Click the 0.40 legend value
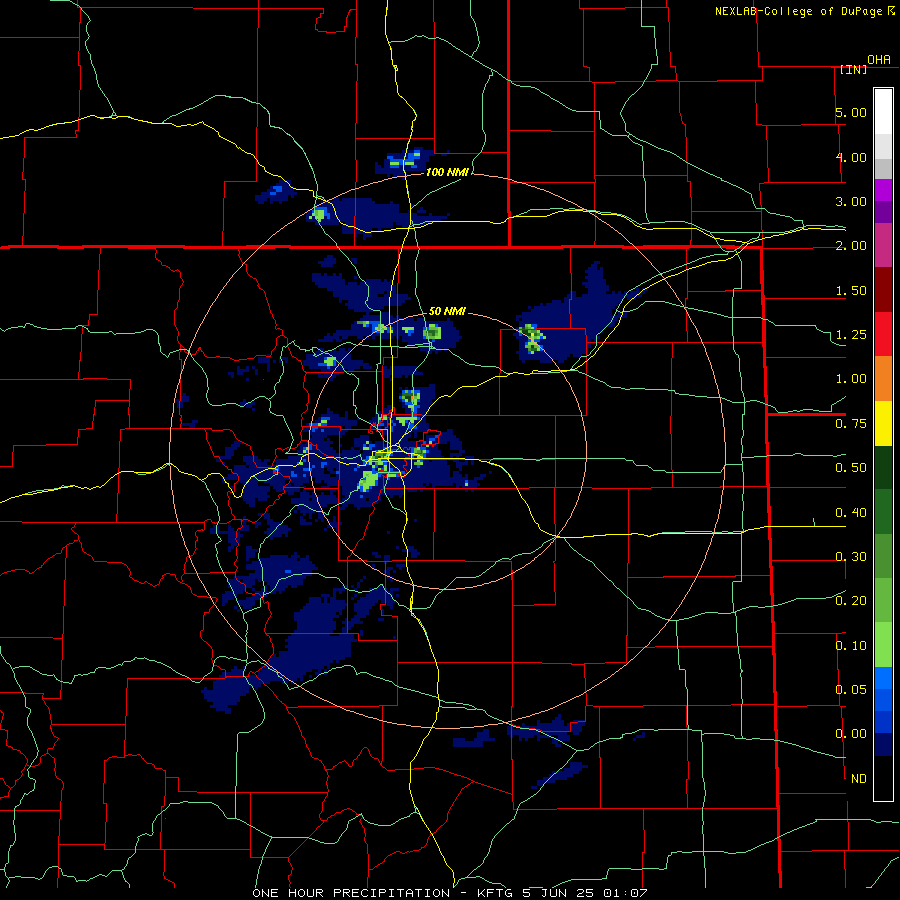This screenshot has width=900, height=900. point(851,513)
